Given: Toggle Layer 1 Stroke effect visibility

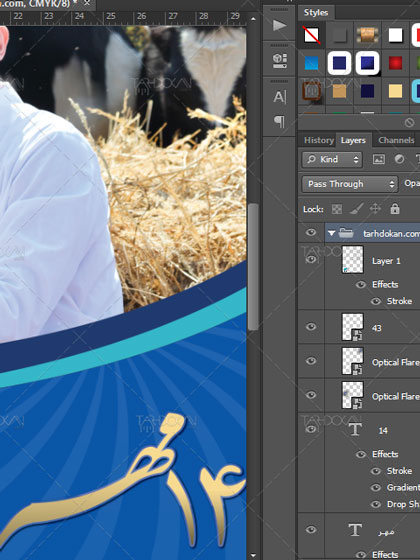Looking at the screenshot, I should coord(376,301).
